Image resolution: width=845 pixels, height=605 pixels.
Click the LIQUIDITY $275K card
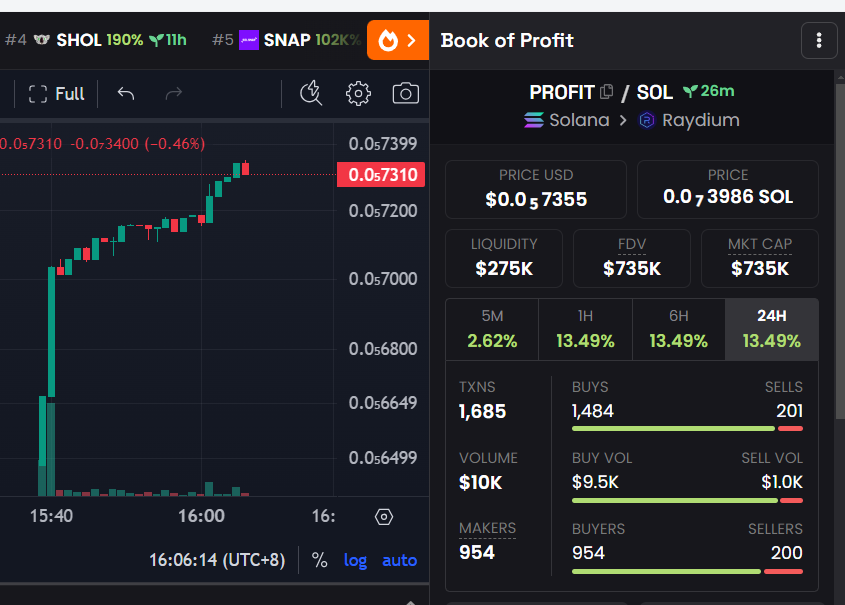[x=504, y=259]
